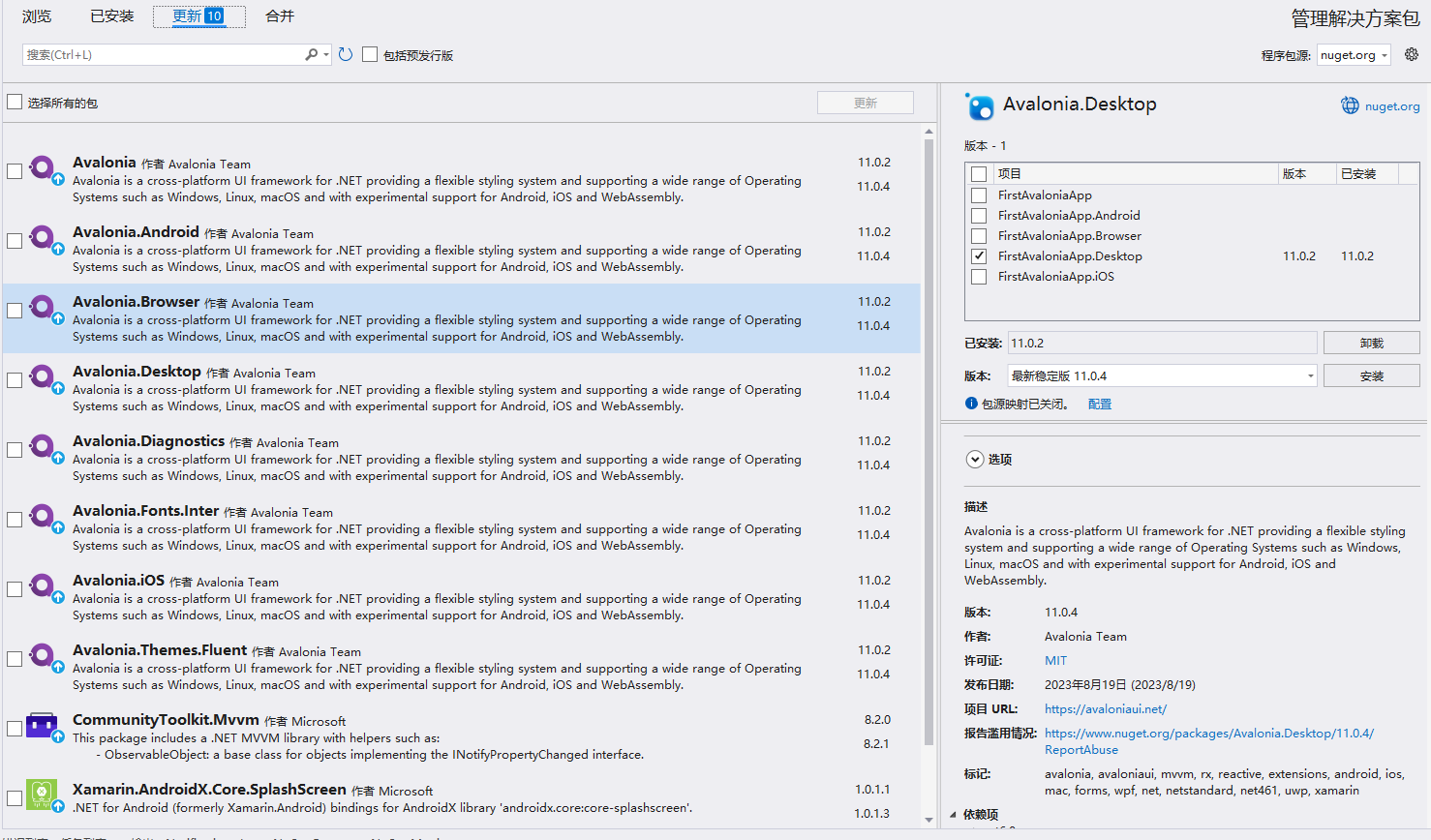This screenshot has width=1431, height=840.
Task: Open the package source settings gear
Action: (x=1412, y=54)
